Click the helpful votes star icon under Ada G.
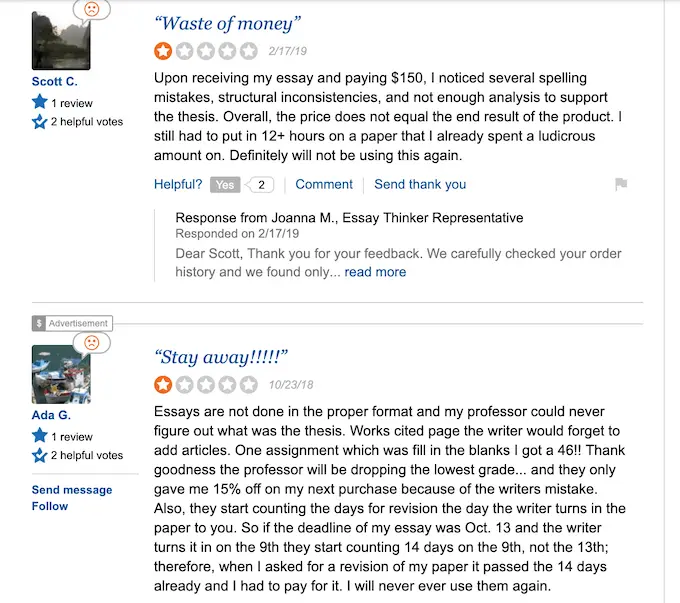Screen dimensions: 680x603 coord(40,456)
